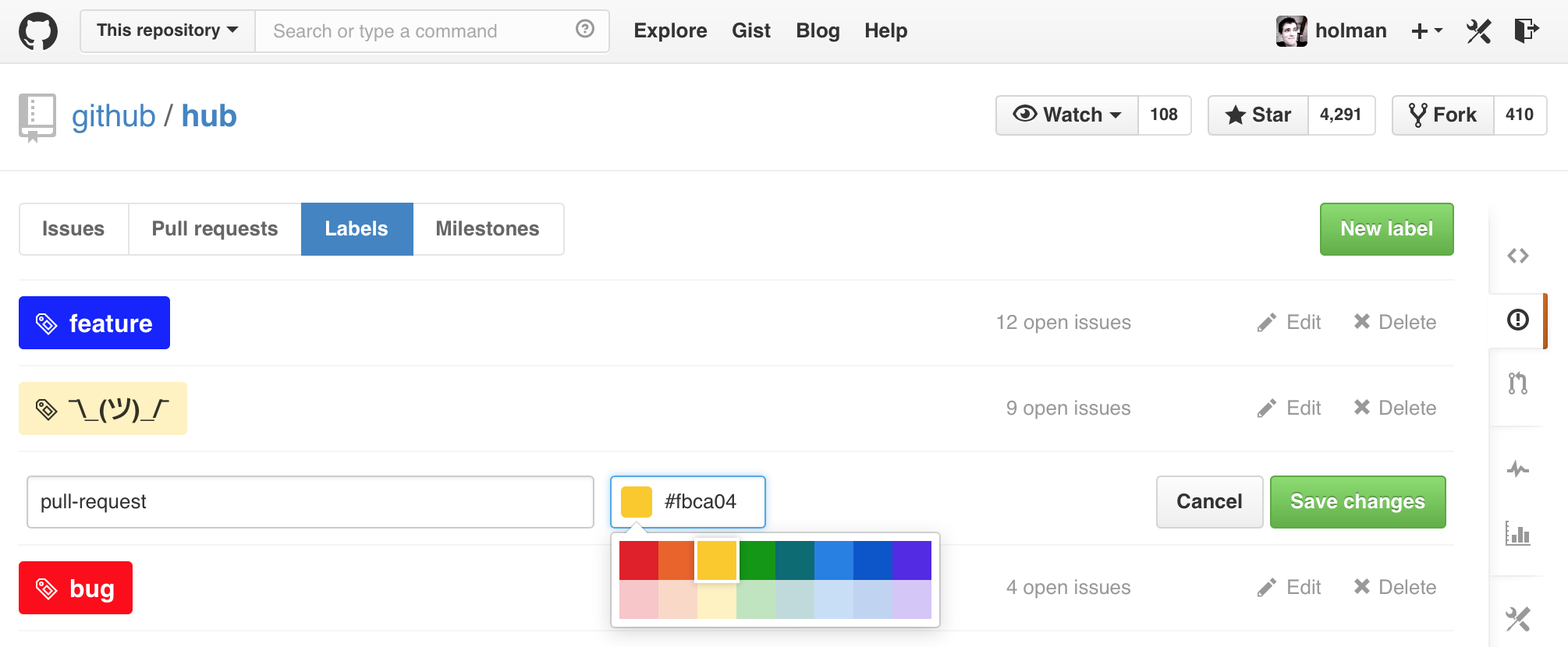This screenshot has height=647, width=1568.
Task: Click the 4 open issues text
Action: coord(1068,588)
